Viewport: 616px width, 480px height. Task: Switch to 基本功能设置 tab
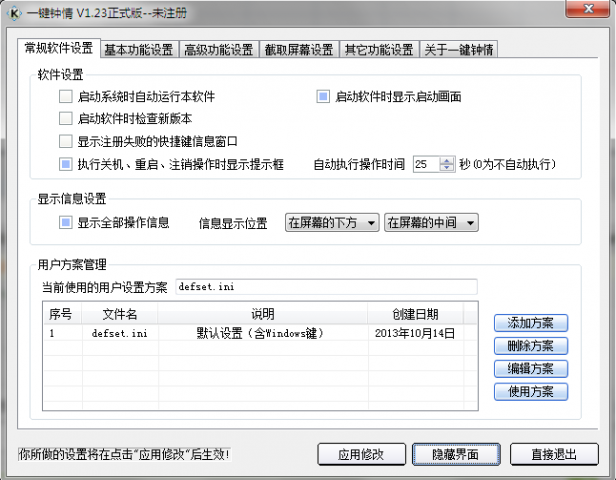(x=139, y=50)
